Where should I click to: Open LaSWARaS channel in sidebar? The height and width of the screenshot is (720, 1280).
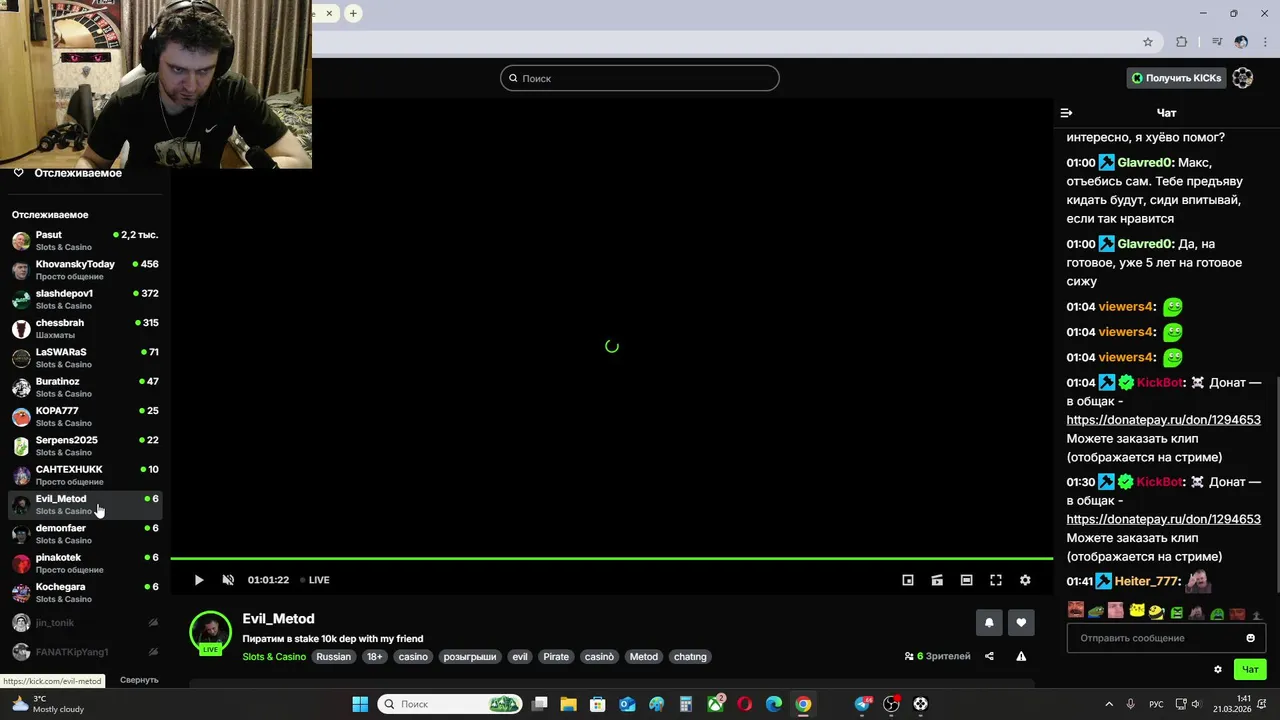pyautogui.click(x=85, y=358)
